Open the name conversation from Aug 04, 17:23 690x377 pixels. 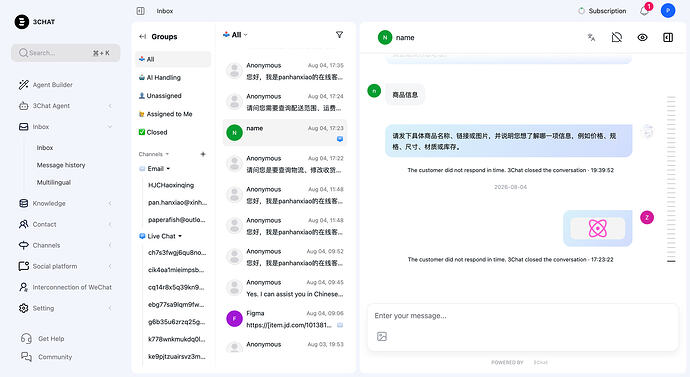(x=285, y=132)
